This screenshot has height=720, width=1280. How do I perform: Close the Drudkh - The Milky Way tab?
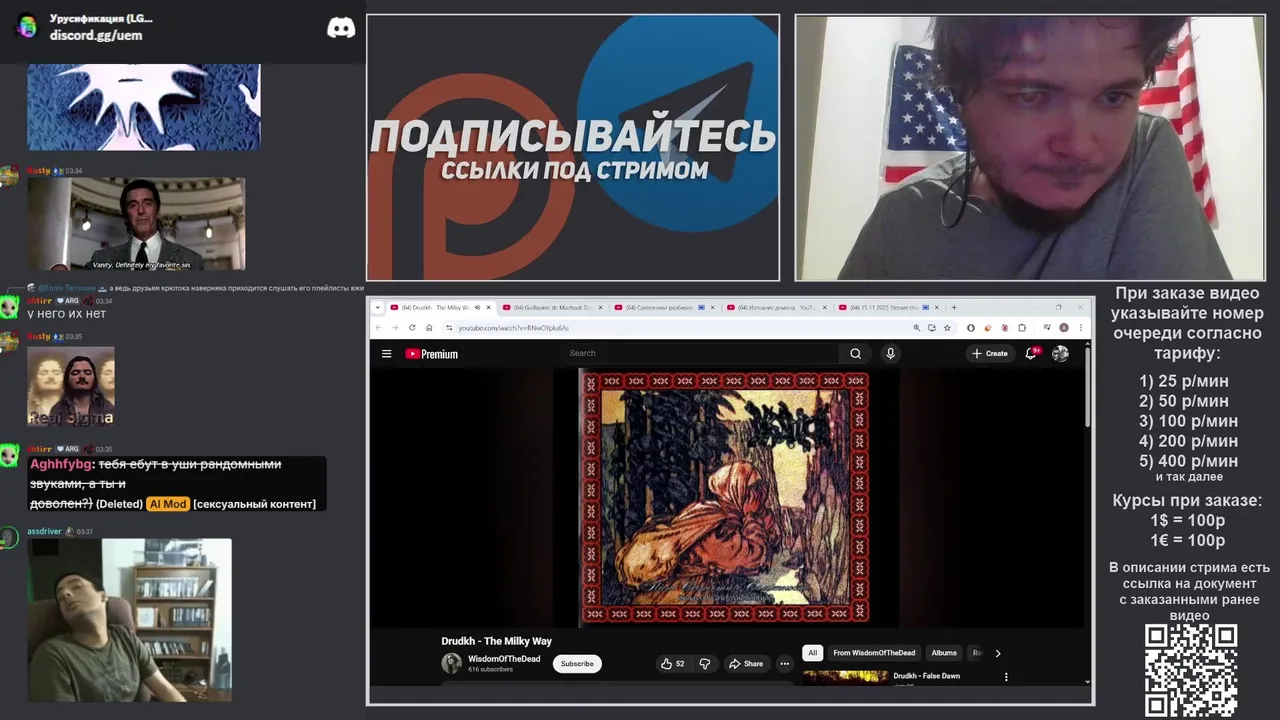(489, 307)
